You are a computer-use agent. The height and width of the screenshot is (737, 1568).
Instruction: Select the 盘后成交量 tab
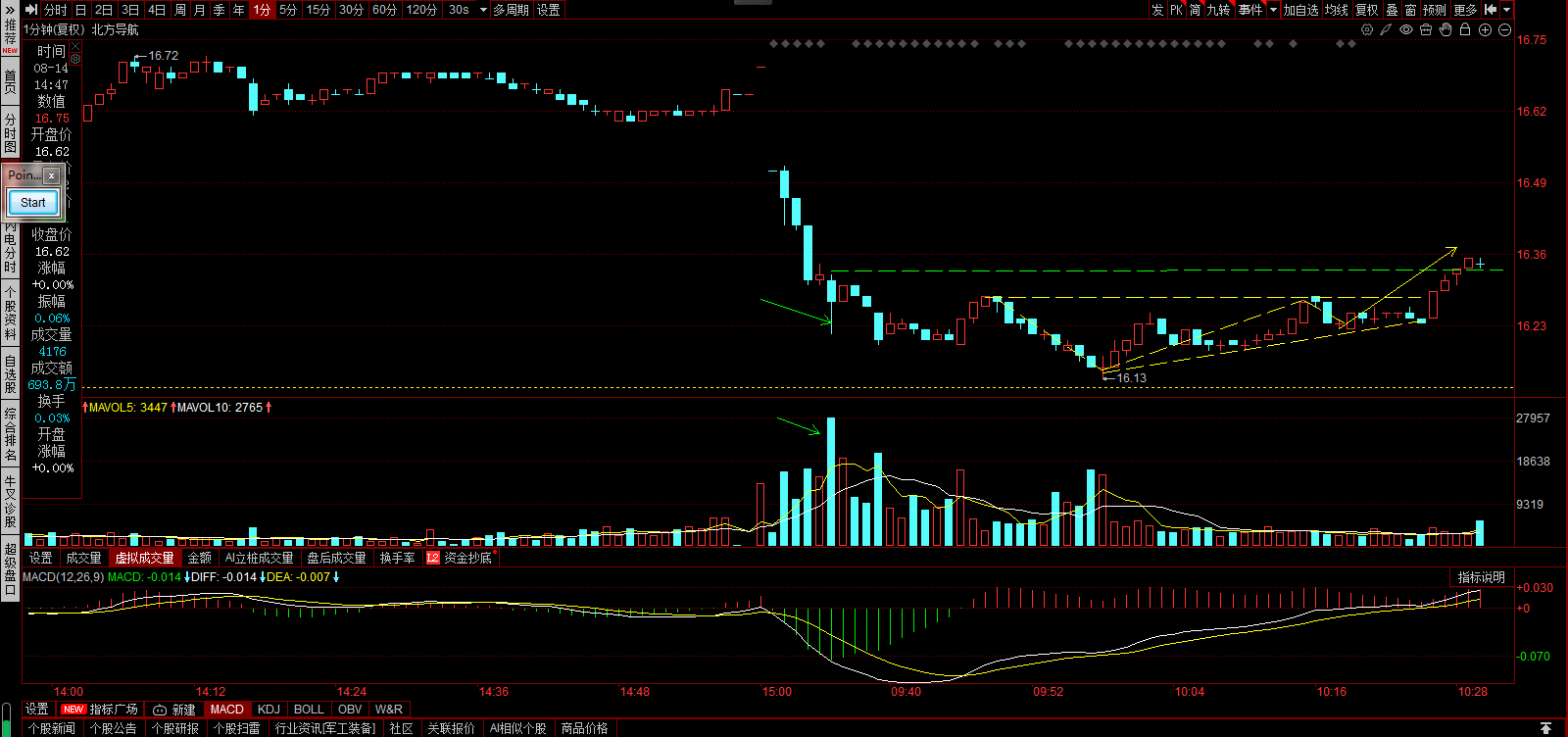336,558
